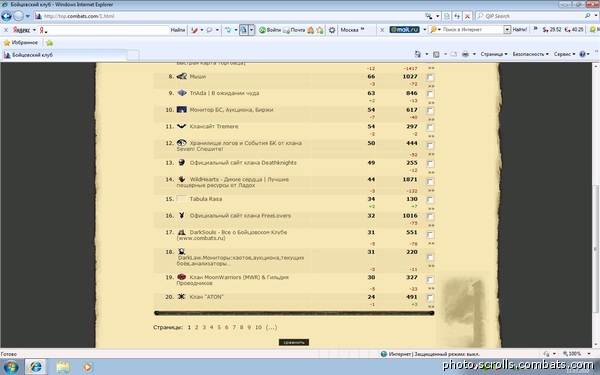600x375 pixels.
Task: Open the Безопасность dropdown menu
Action: click(x=530, y=54)
